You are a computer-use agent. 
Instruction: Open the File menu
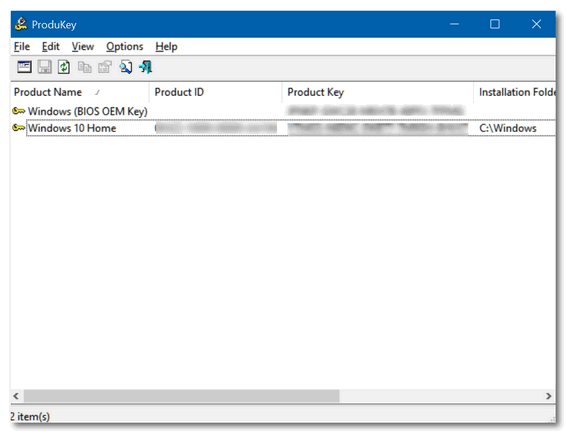pyautogui.click(x=22, y=47)
